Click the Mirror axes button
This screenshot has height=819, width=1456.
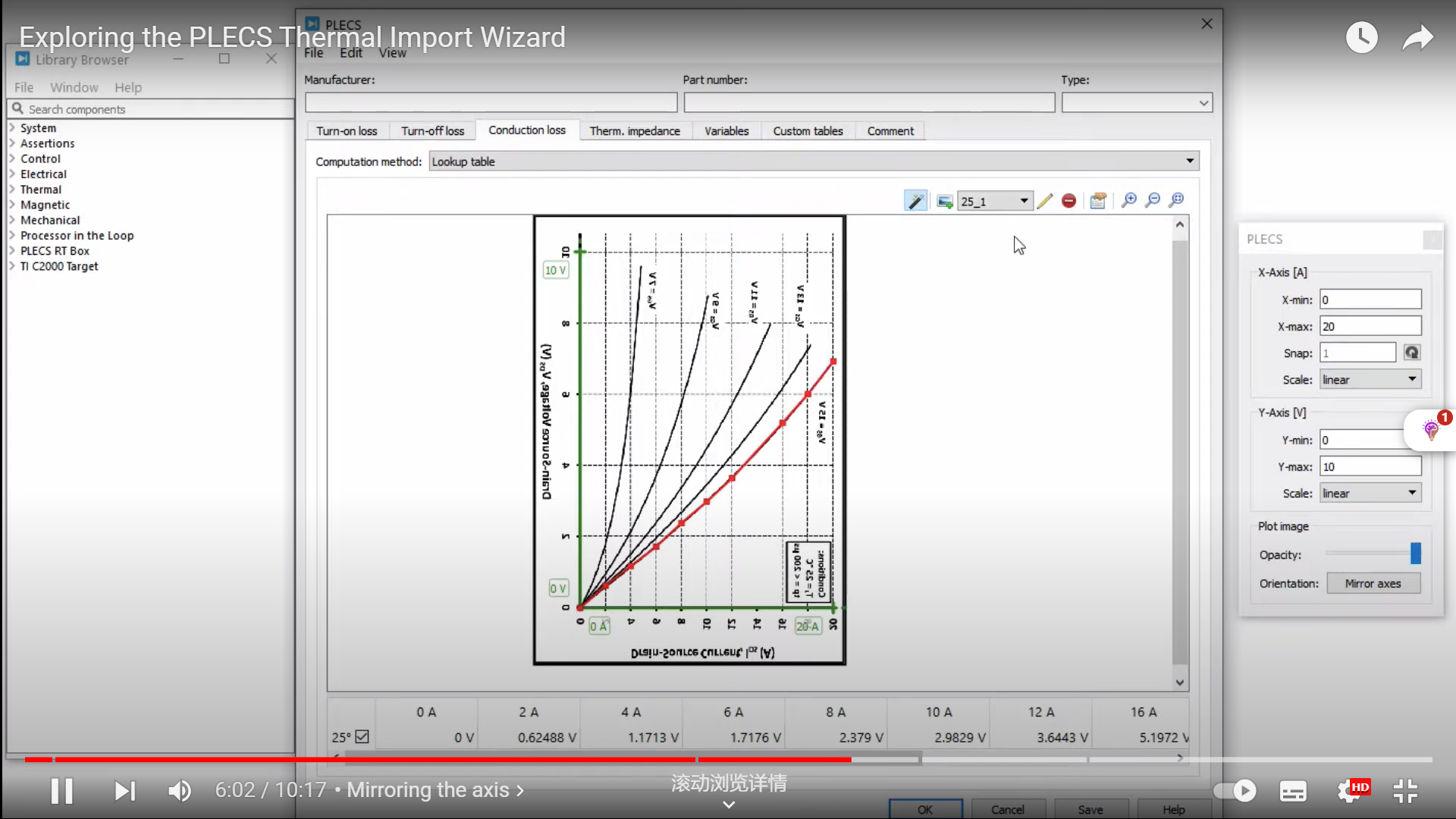[1373, 583]
